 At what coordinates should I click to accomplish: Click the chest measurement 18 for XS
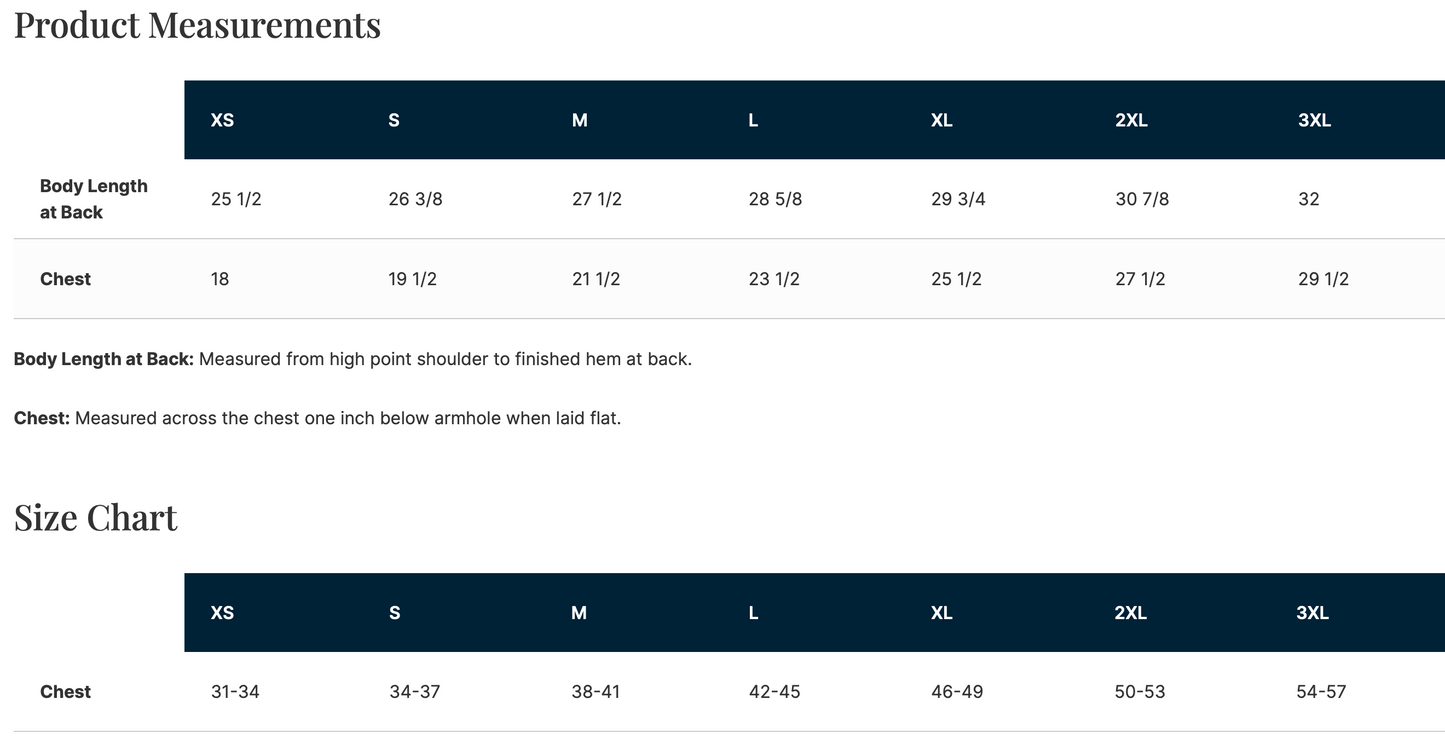click(220, 279)
